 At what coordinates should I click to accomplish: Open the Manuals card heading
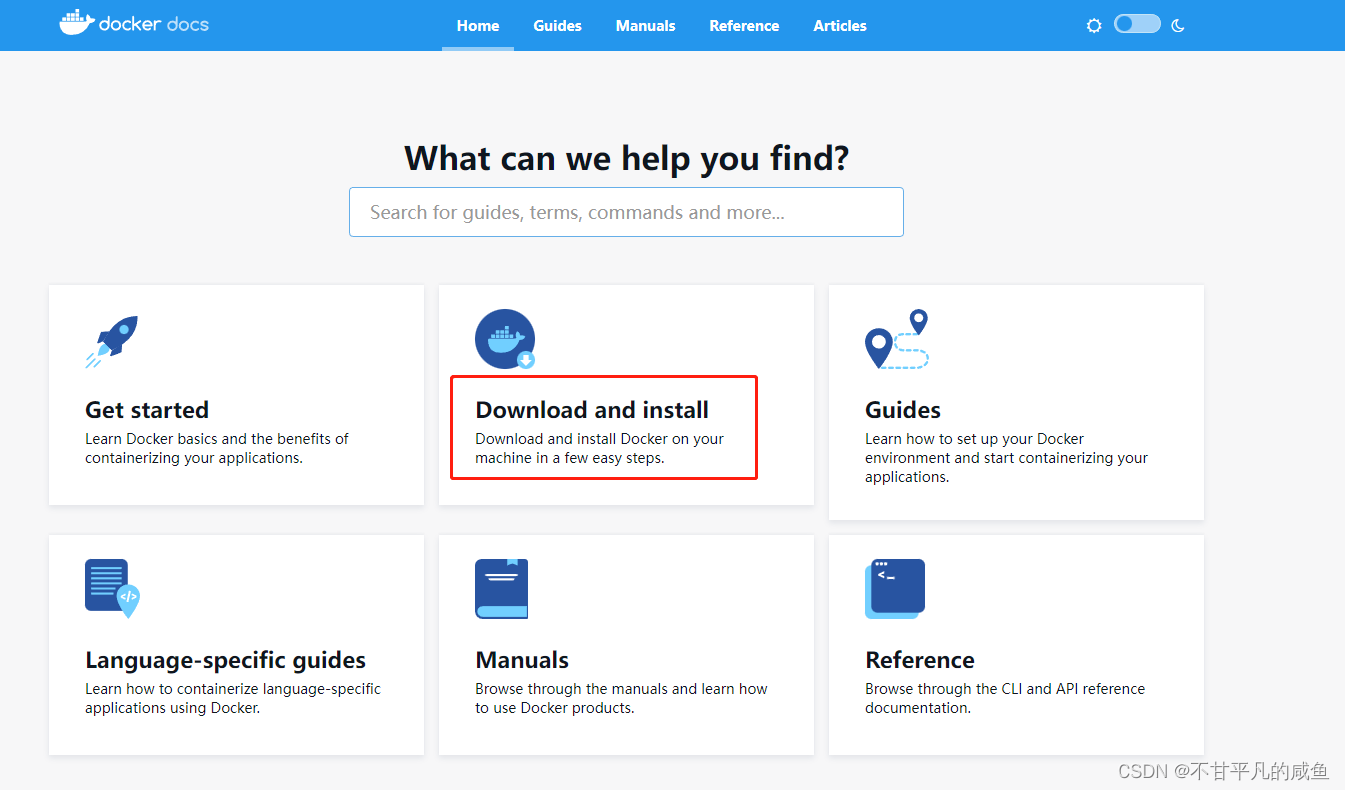pos(522,660)
